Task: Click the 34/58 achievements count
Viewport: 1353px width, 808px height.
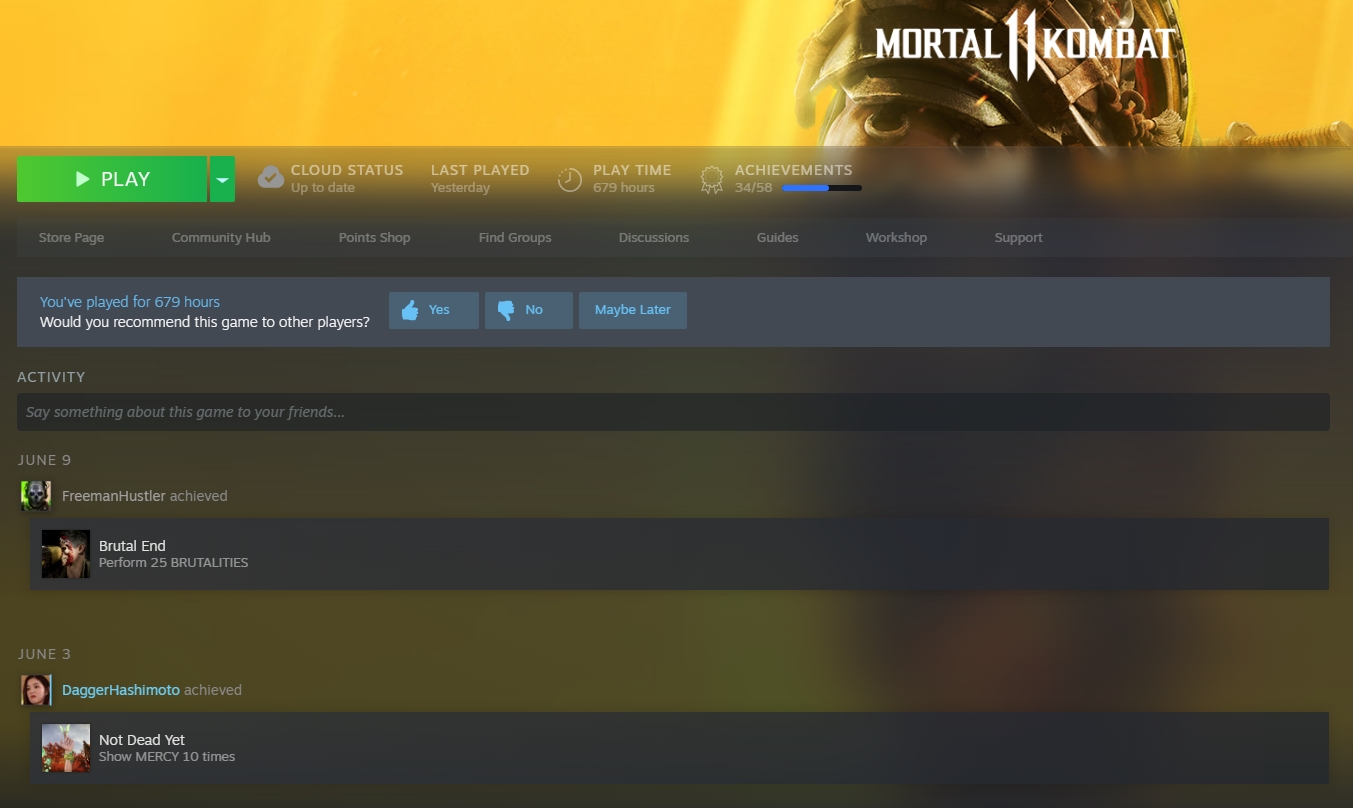Action: click(754, 188)
